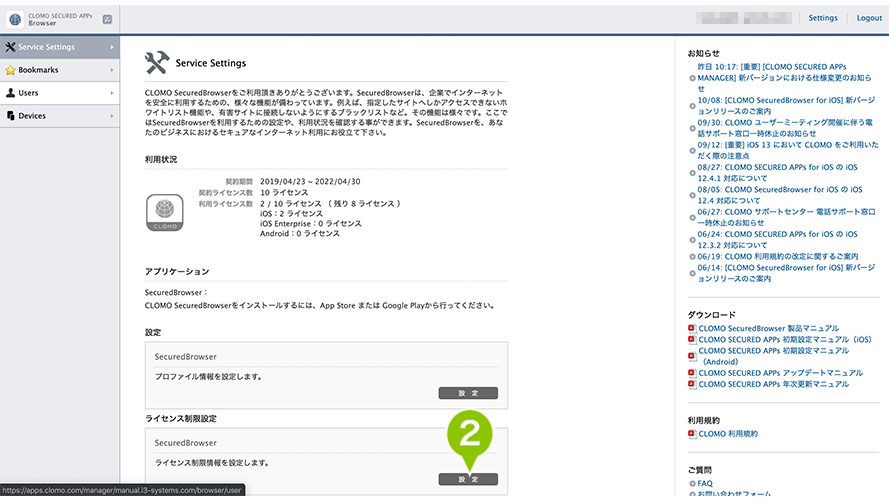Click the Bookmarks star icon

click(10, 70)
